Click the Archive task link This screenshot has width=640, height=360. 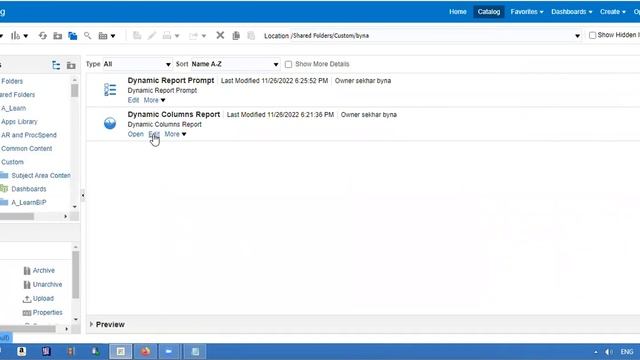44,271
